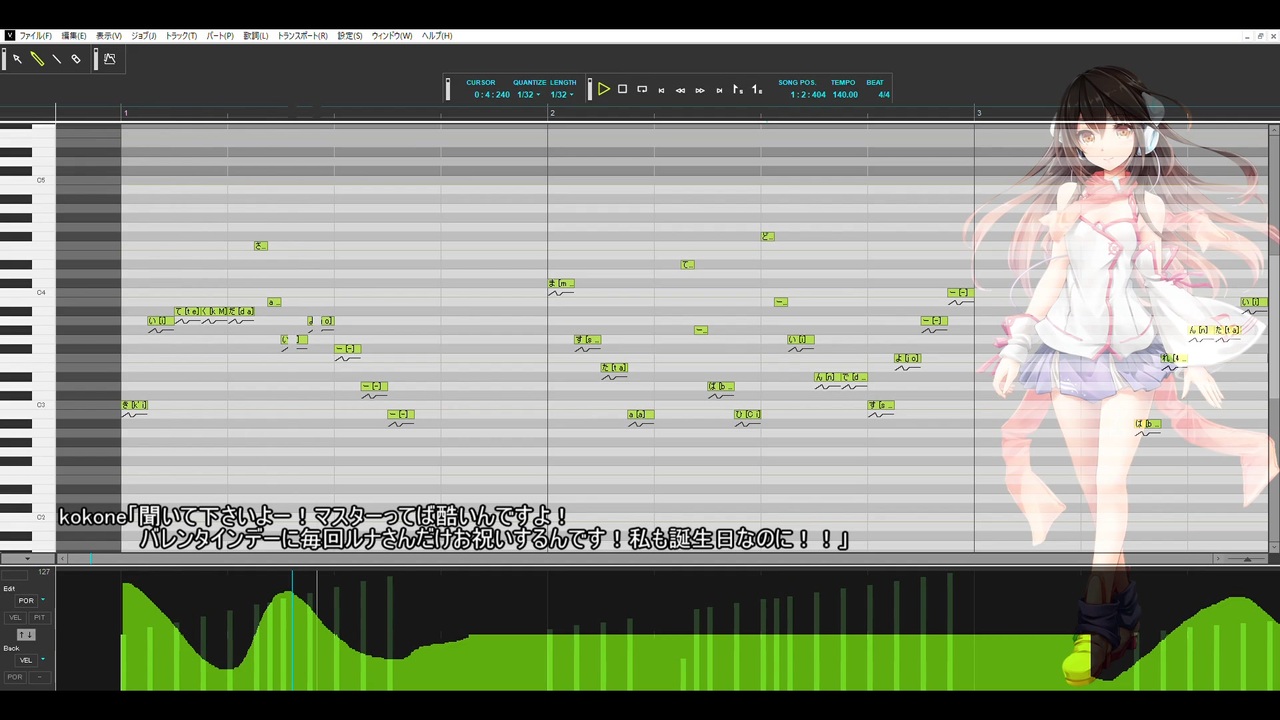This screenshot has width=1280, height=720.
Task: Fast-forward the transport
Action: coord(700,90)
